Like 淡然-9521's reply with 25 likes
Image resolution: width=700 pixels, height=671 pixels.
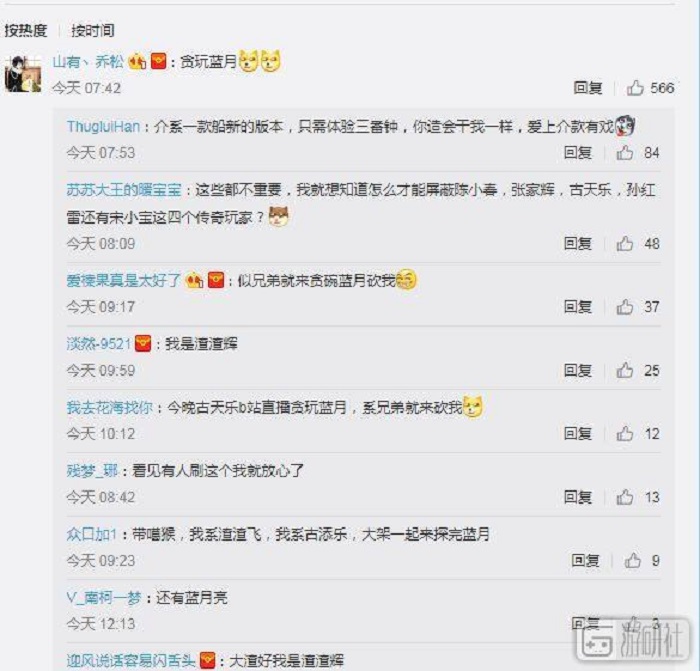[x=625, y=370]
